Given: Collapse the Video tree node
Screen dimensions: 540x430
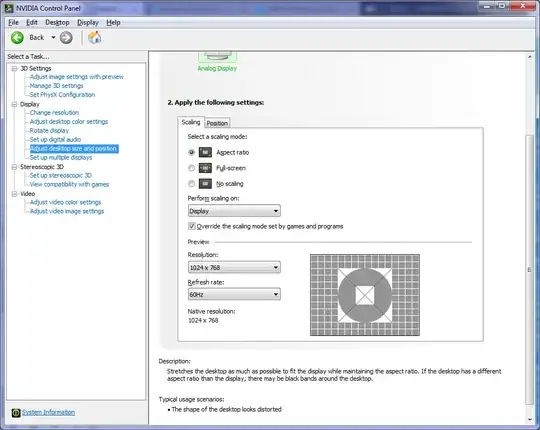Looking at the screenshot, I should pyautogui.click(x=14, y=194).
